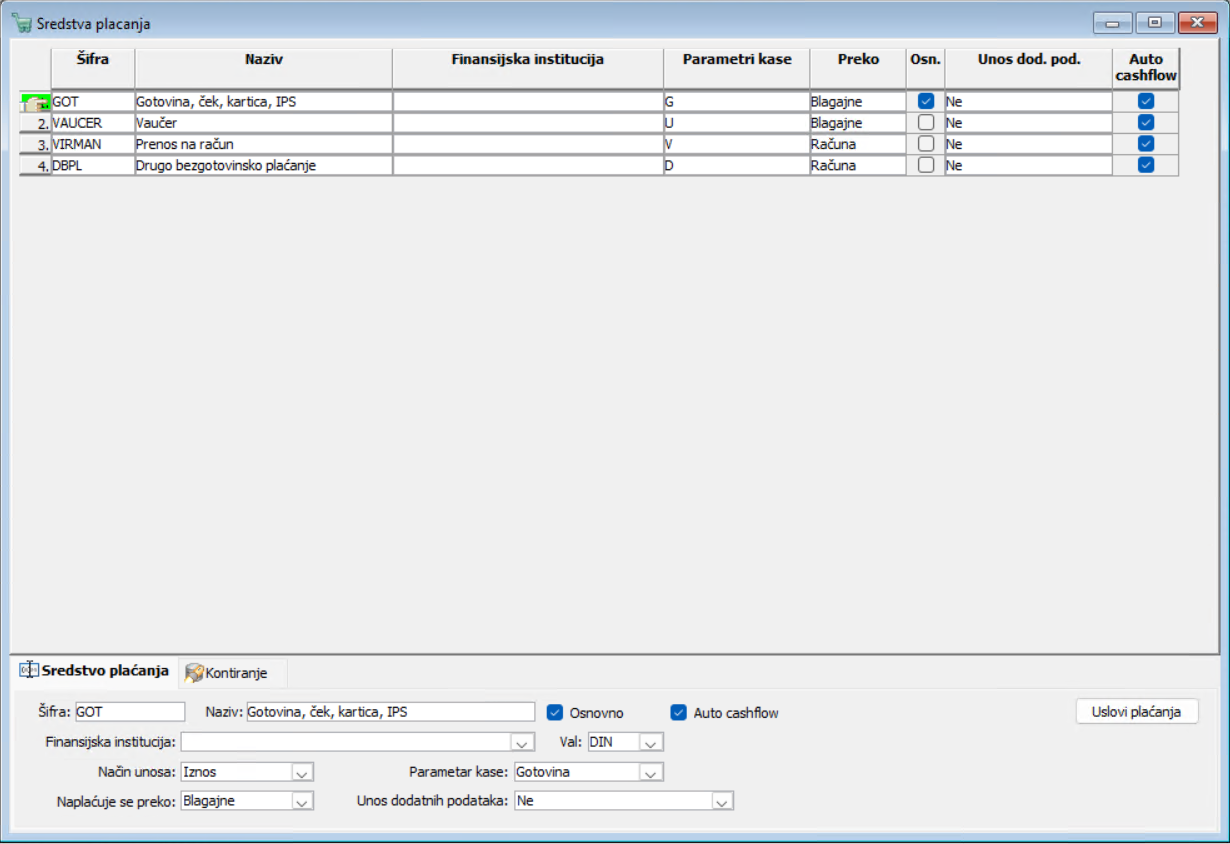
Task: Toggle Auto cashflow in DBPL row
Action: coord(1146,165)
